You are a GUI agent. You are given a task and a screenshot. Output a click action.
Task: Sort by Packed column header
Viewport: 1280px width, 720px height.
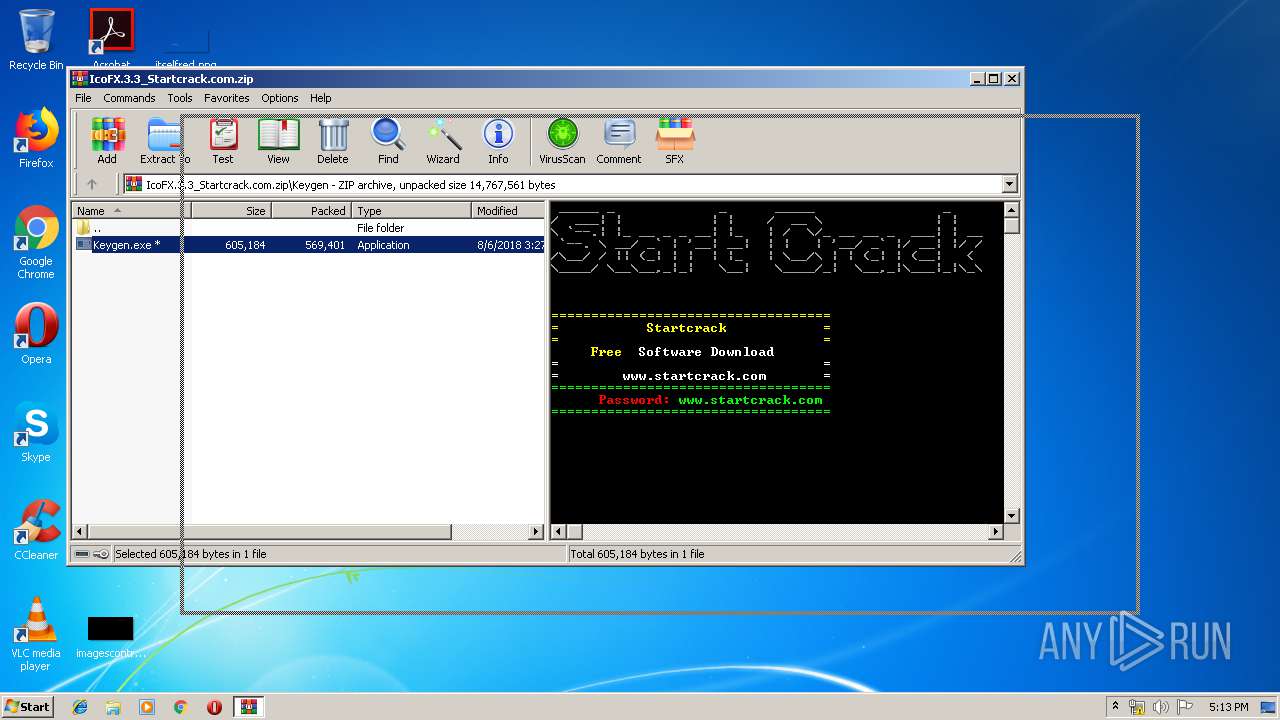coord(311,211)
